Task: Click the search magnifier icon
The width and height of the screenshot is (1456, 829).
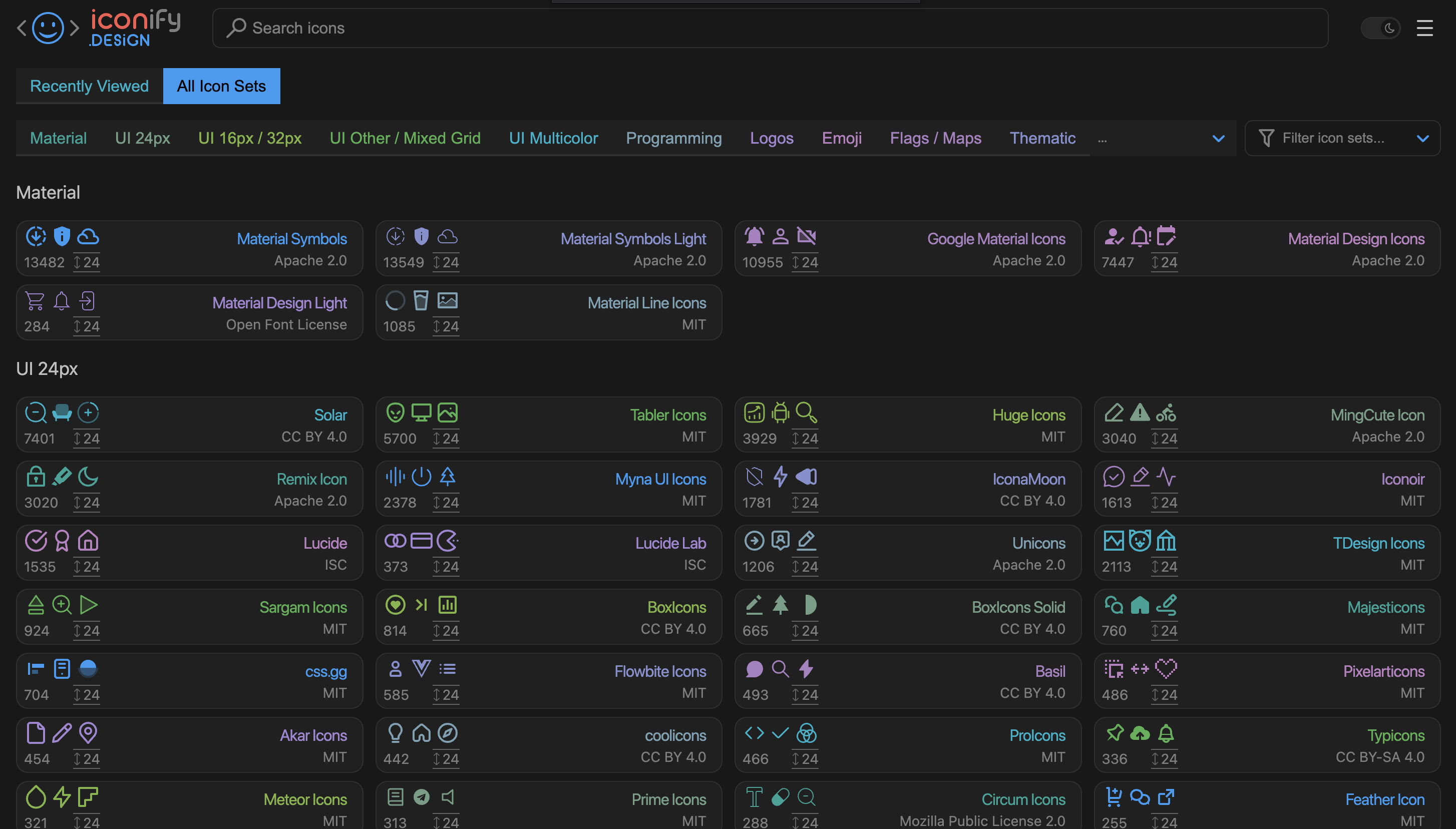Action: point(236,28)
